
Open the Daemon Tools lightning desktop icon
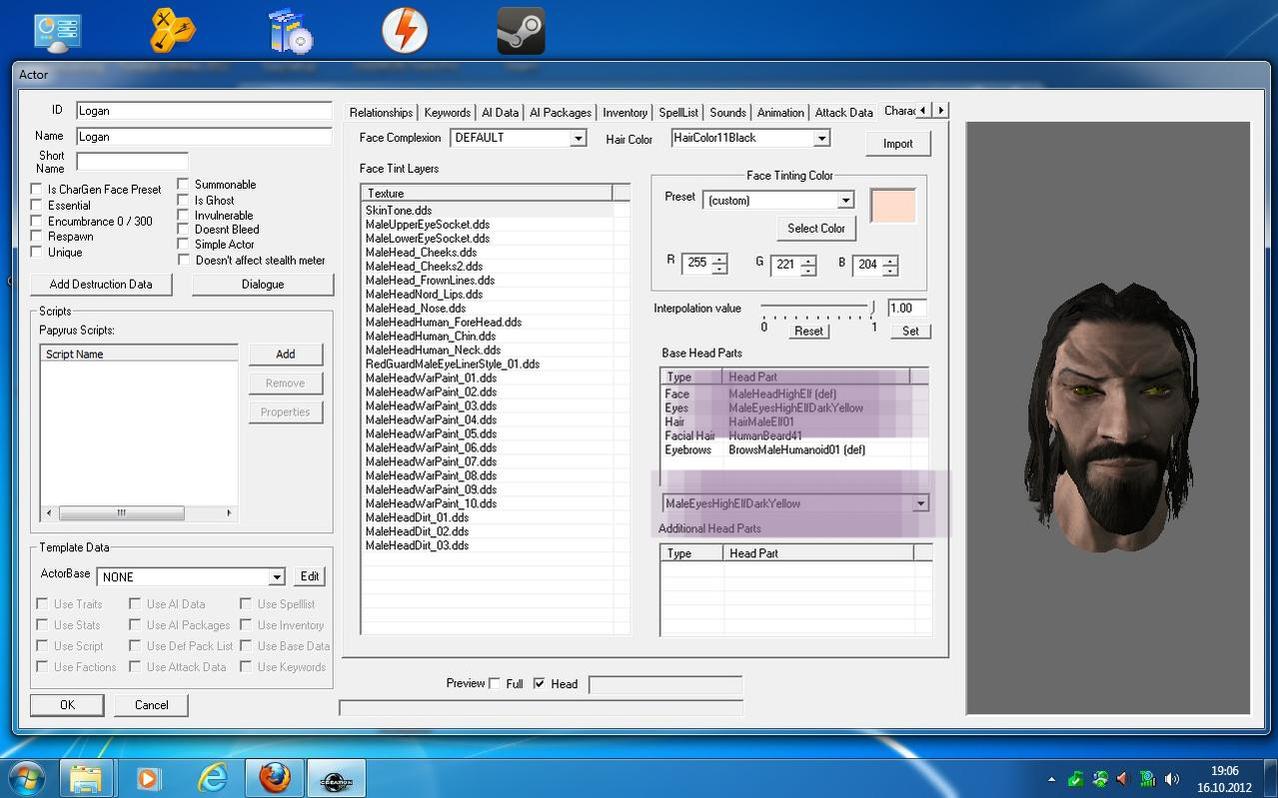[x=405, y=31]
